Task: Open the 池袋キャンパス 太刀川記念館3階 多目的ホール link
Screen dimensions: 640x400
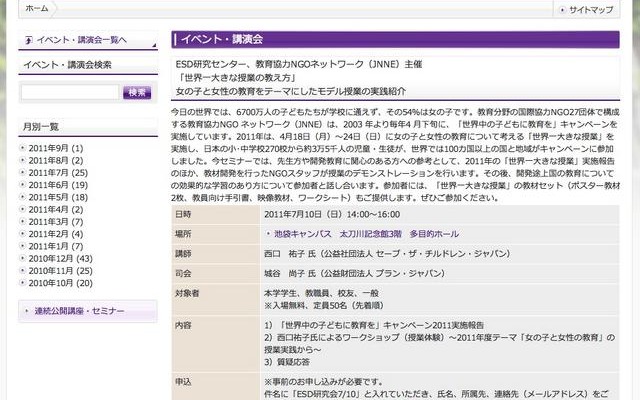Action: (366, 234)
